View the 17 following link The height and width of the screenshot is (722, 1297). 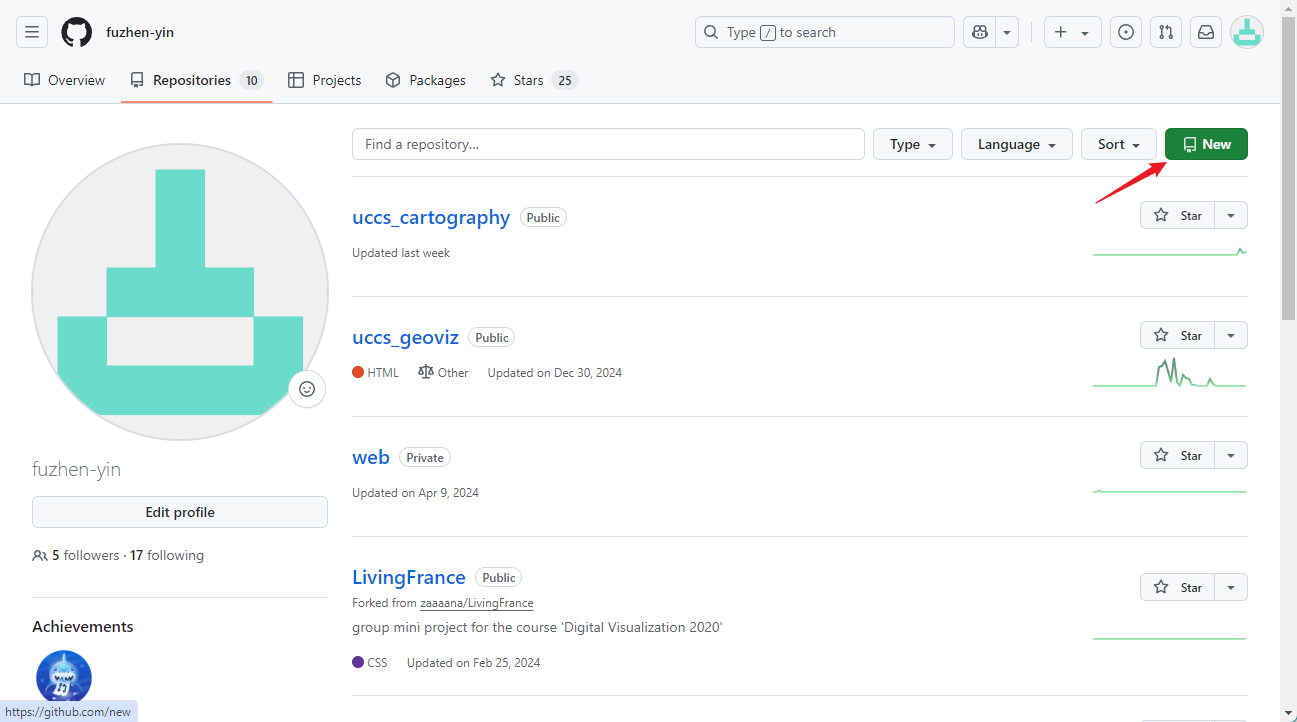pyautogui.click(x=167, y=555)
